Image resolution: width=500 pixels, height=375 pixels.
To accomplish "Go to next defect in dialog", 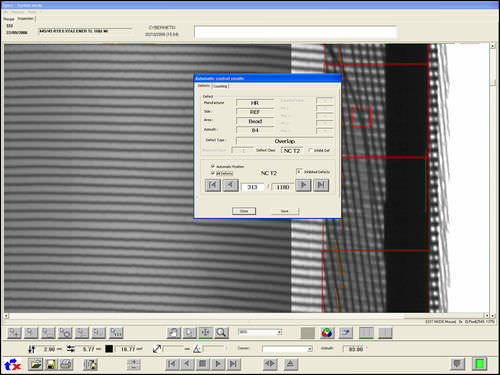I will (303, 185).
